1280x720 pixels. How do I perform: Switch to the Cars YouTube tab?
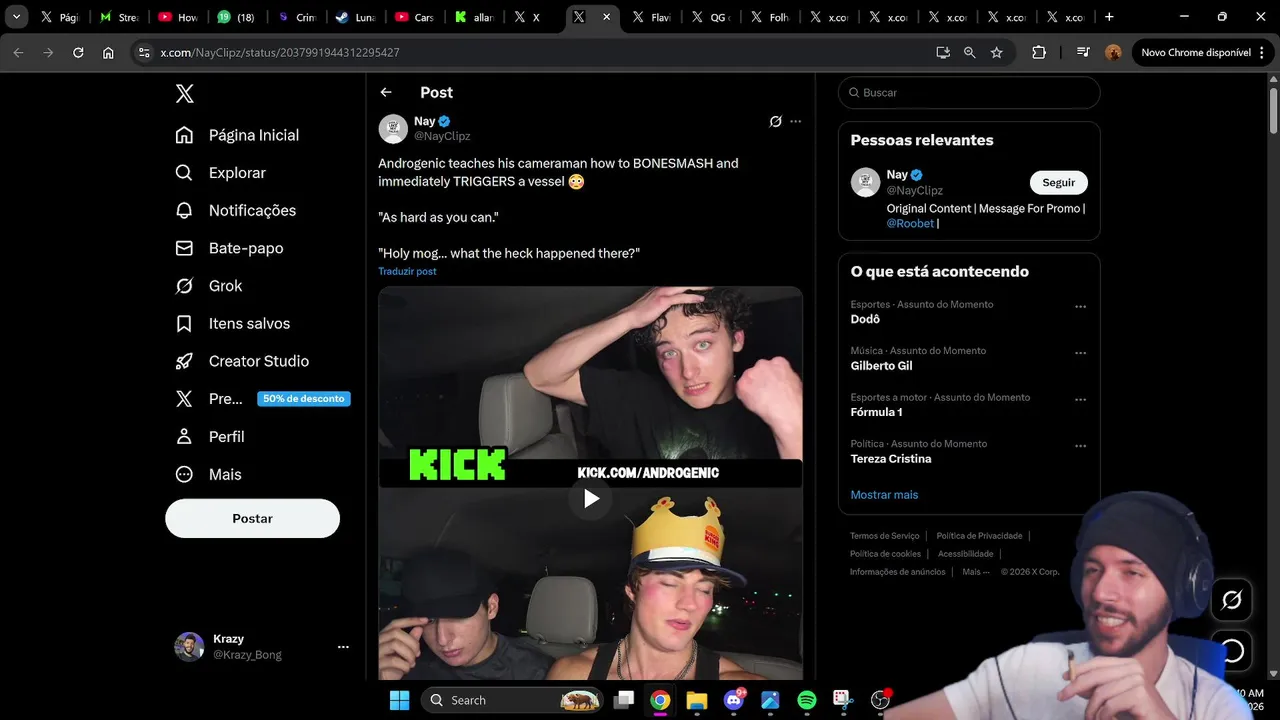click(x=413, y=17)
